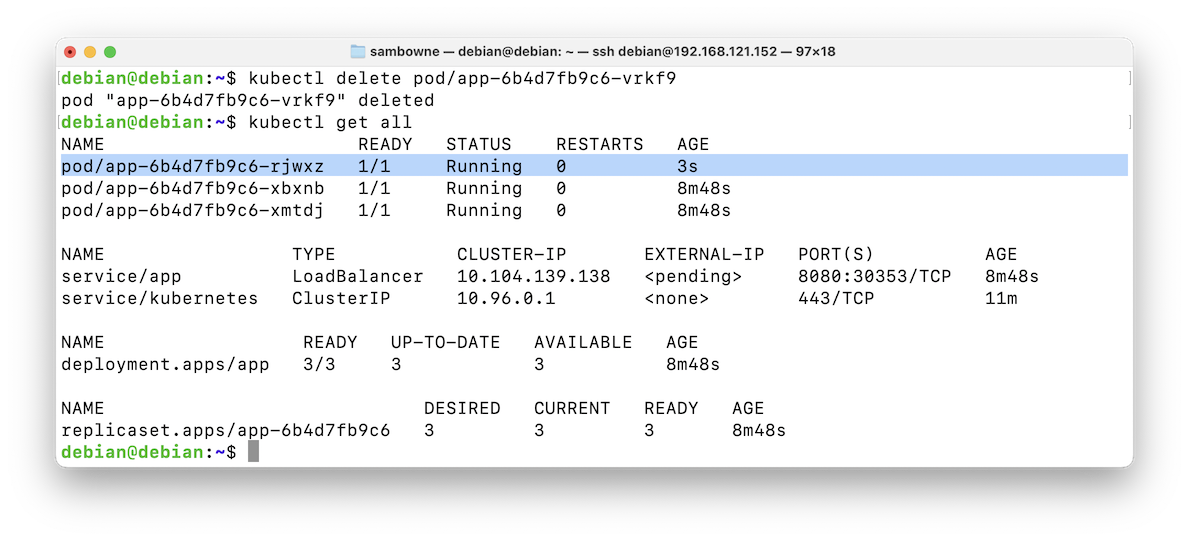Close the terminal window with the red button
Image resolution: width=1189 pixels, height=541 pixels.
point(71,52)
